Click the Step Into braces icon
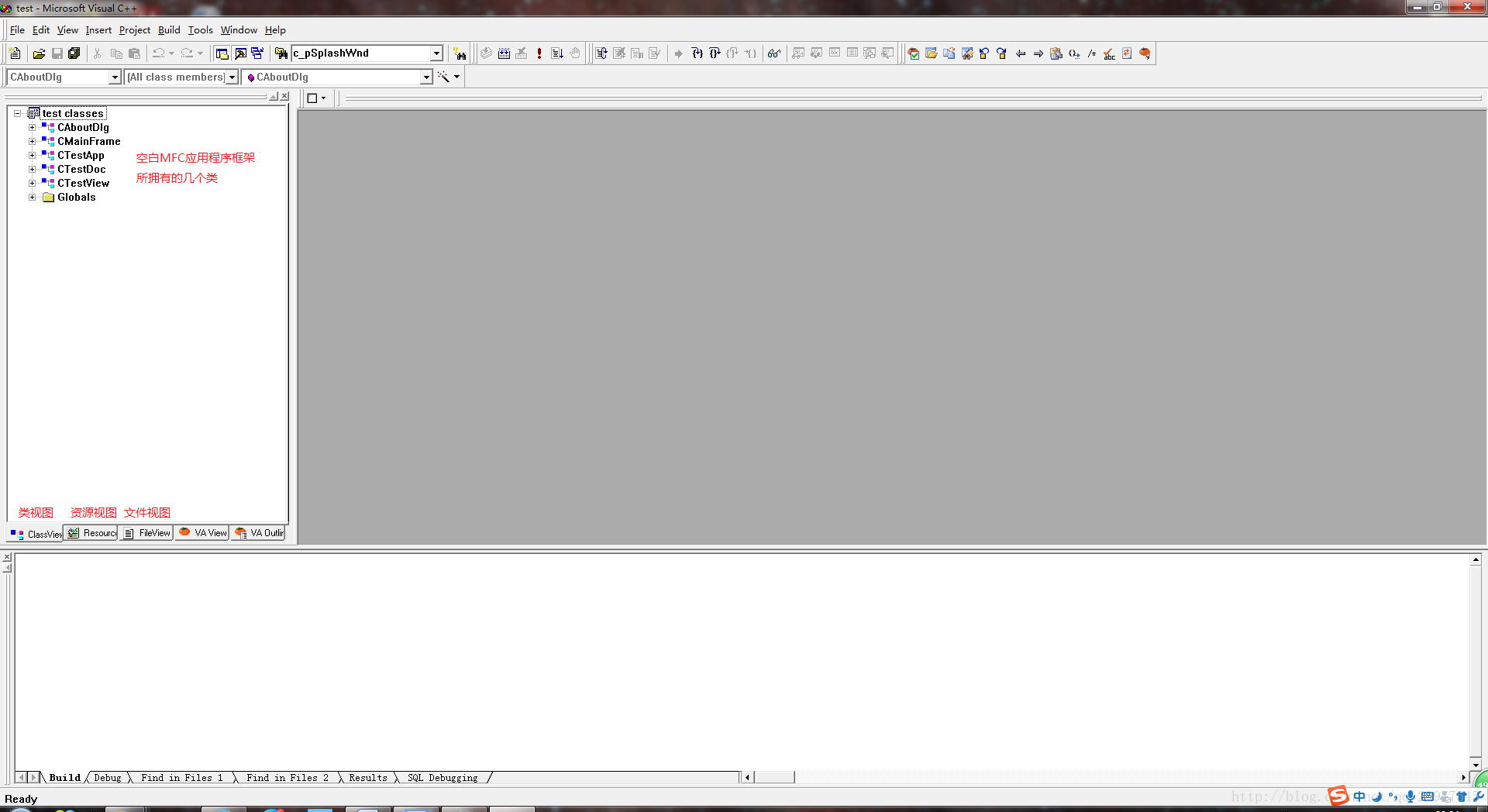This screenshot has height=812, width=1488. coord(697,53)
